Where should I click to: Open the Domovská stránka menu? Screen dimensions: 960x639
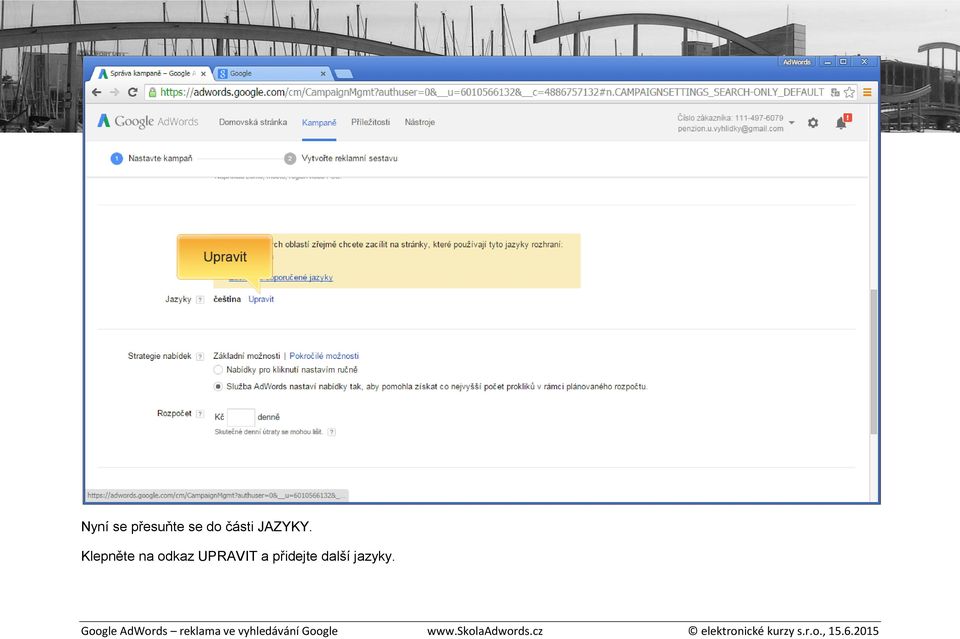coord(253,122)
